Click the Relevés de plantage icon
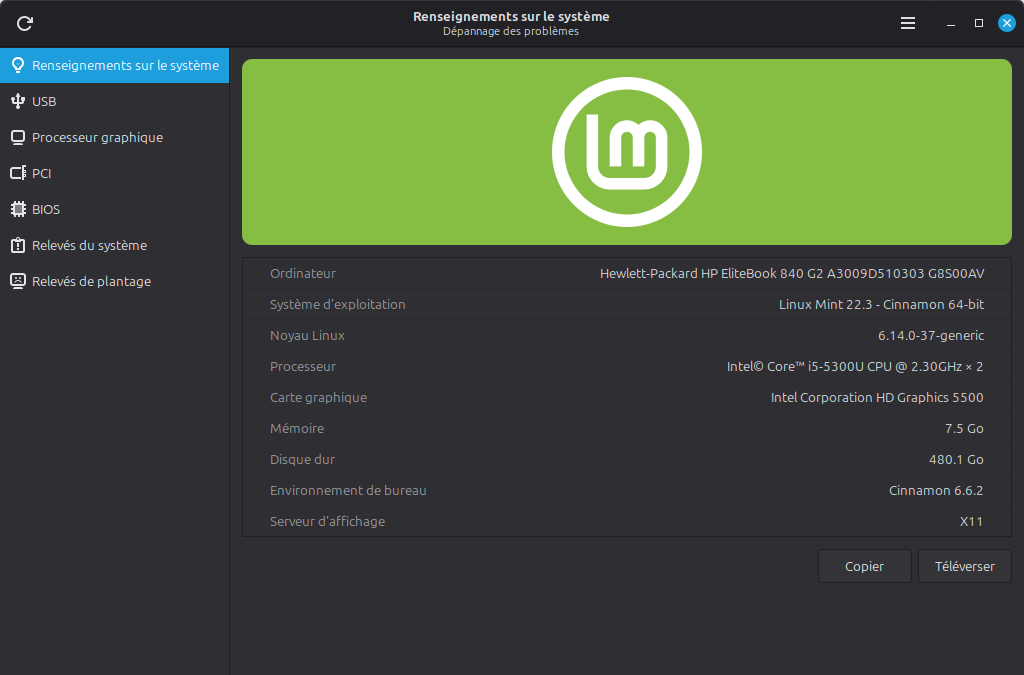This screenshot has height=675, width=1024. (x=17, y=281)
